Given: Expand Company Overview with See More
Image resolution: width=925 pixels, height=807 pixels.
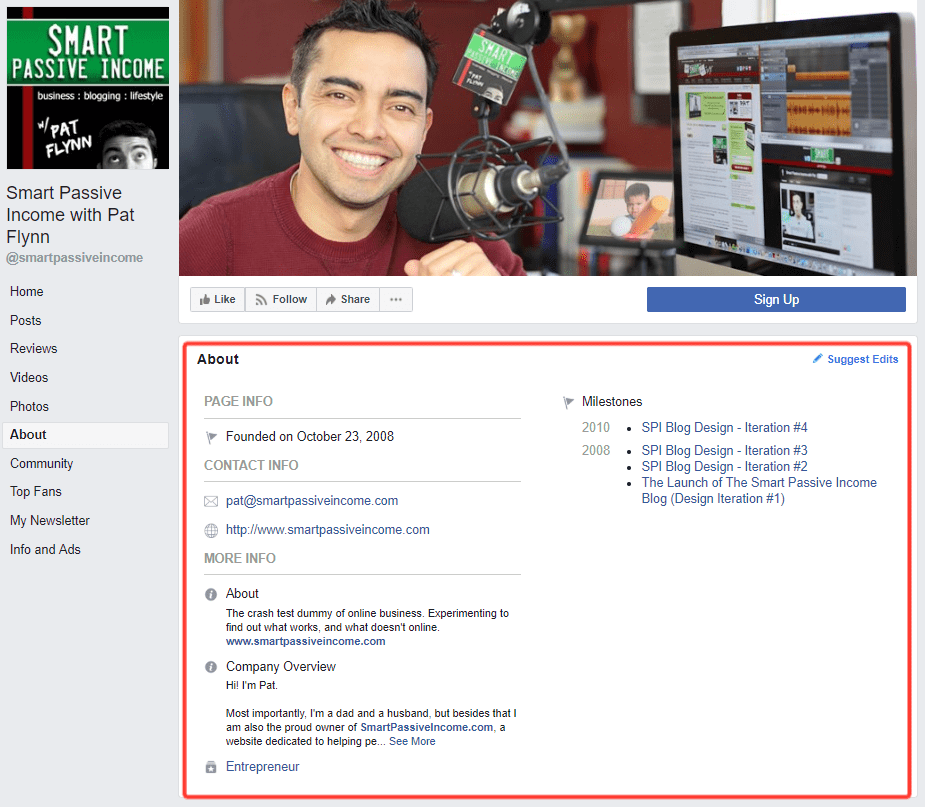Looking at the screenshot, I should [412, 742].
